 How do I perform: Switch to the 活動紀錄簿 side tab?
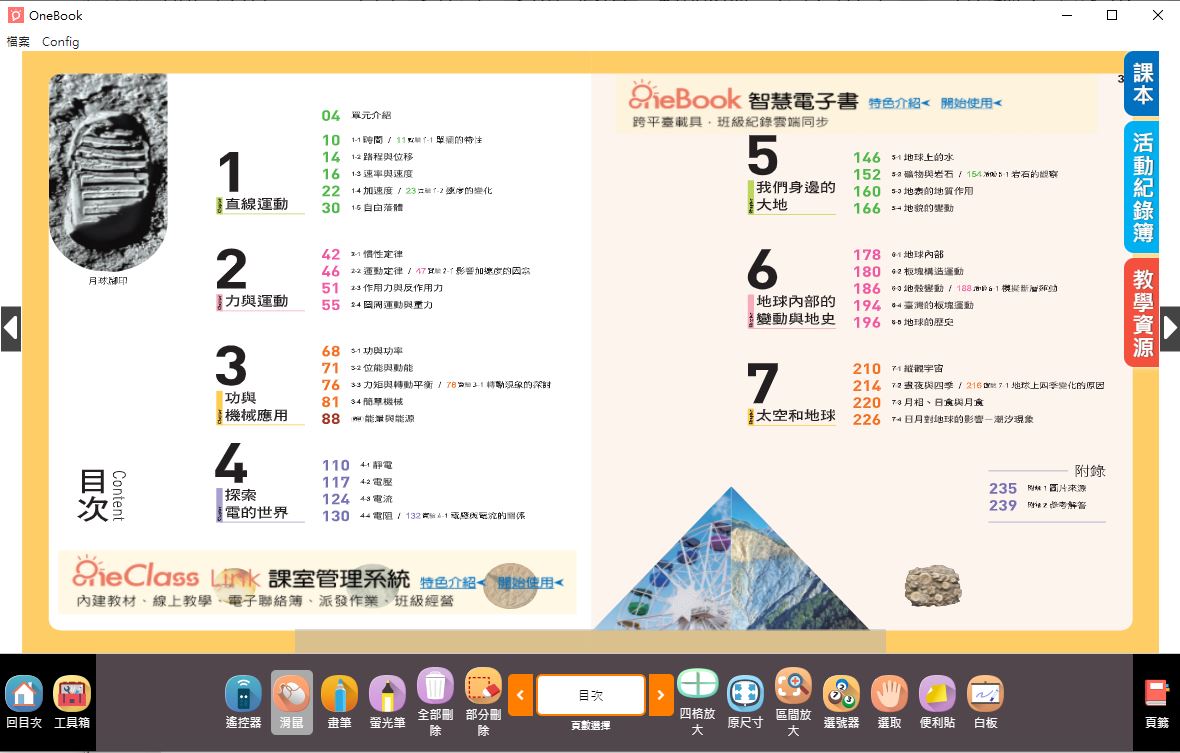1142,187
